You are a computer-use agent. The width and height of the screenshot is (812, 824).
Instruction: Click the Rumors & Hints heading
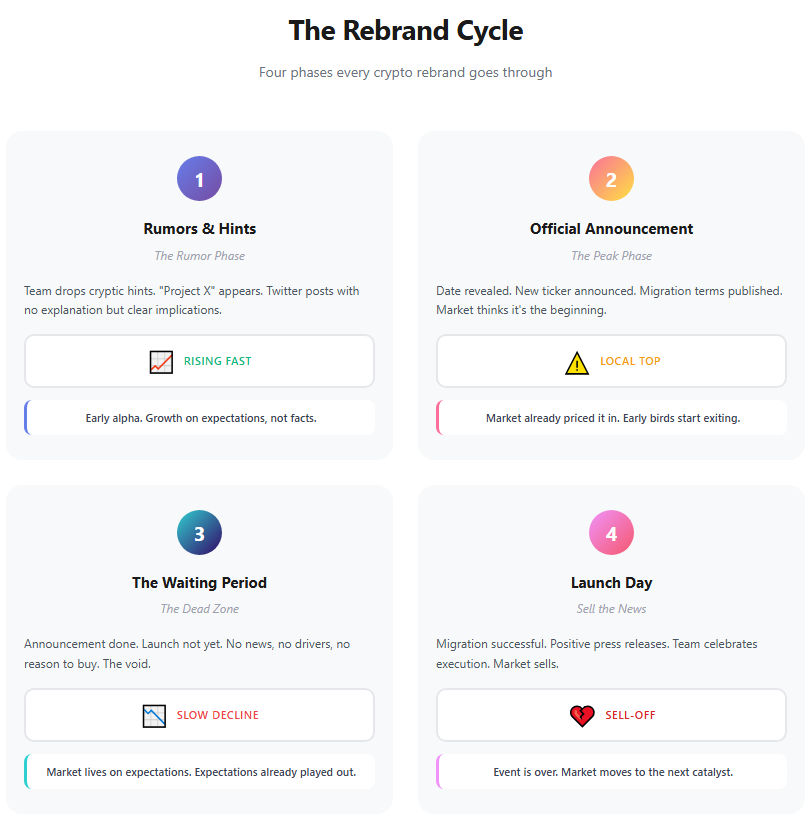(x=199, y=229)
